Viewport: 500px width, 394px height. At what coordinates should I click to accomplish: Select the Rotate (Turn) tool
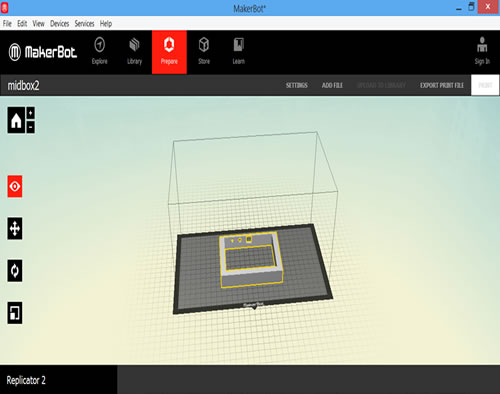click(15, 271)
